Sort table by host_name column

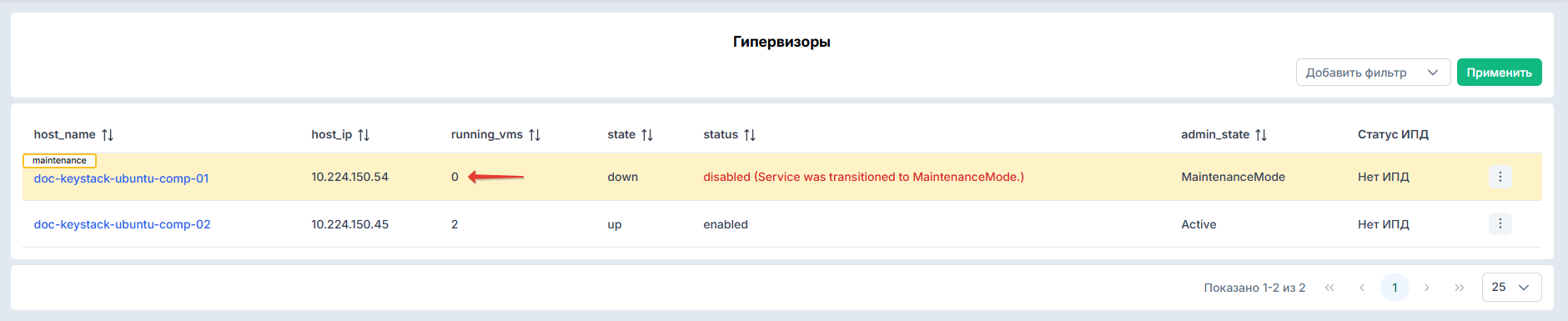point(108,135)
